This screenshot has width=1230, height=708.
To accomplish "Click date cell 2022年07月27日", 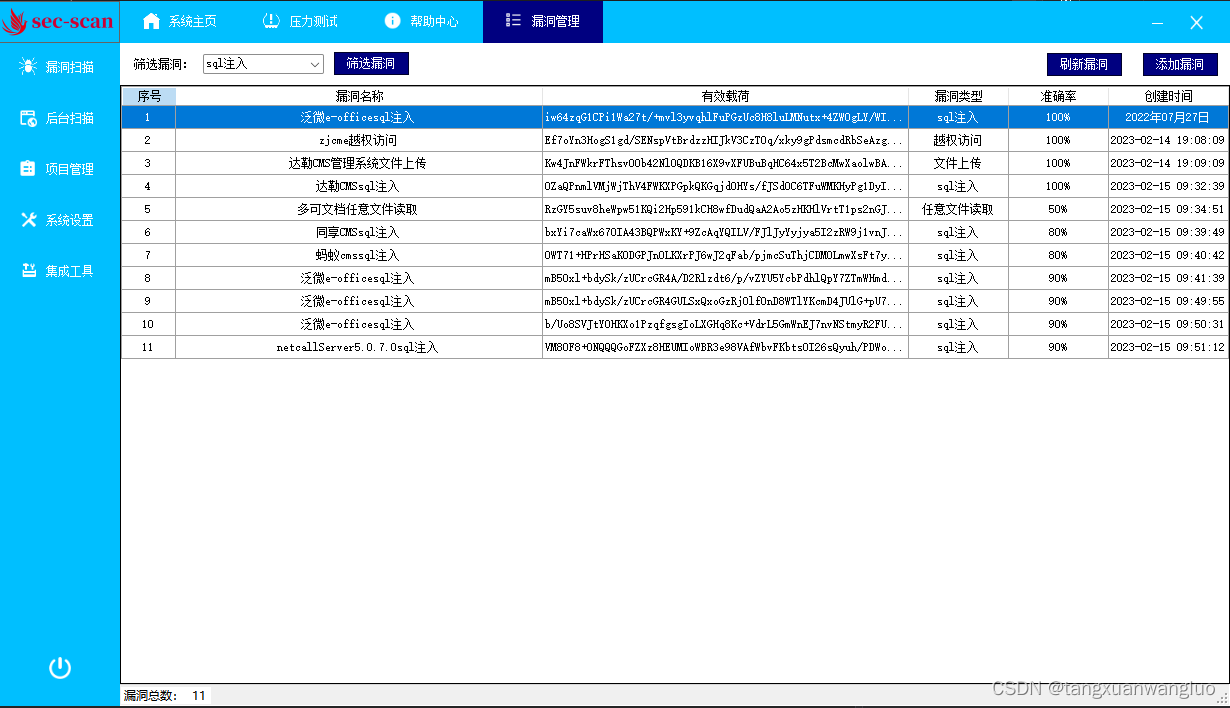I will [x=1168, y=117].
